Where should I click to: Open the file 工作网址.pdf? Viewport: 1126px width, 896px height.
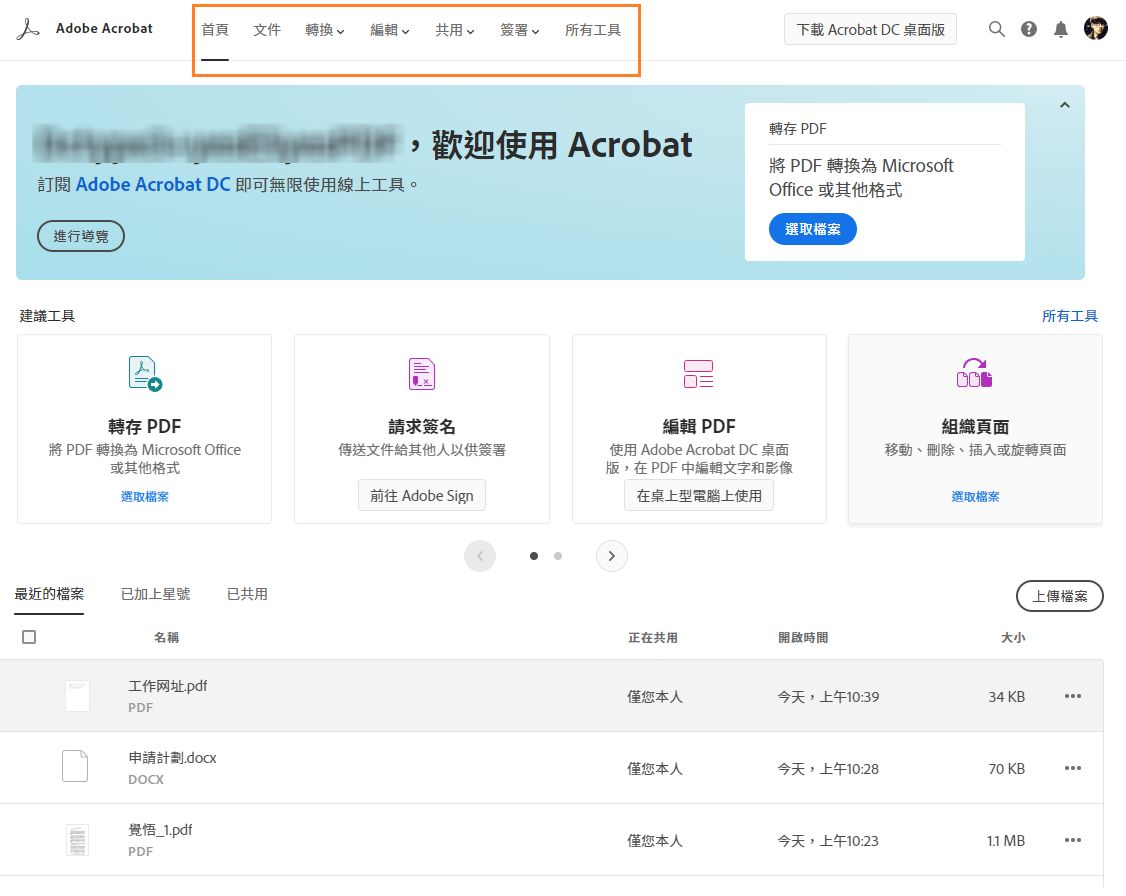168,686
